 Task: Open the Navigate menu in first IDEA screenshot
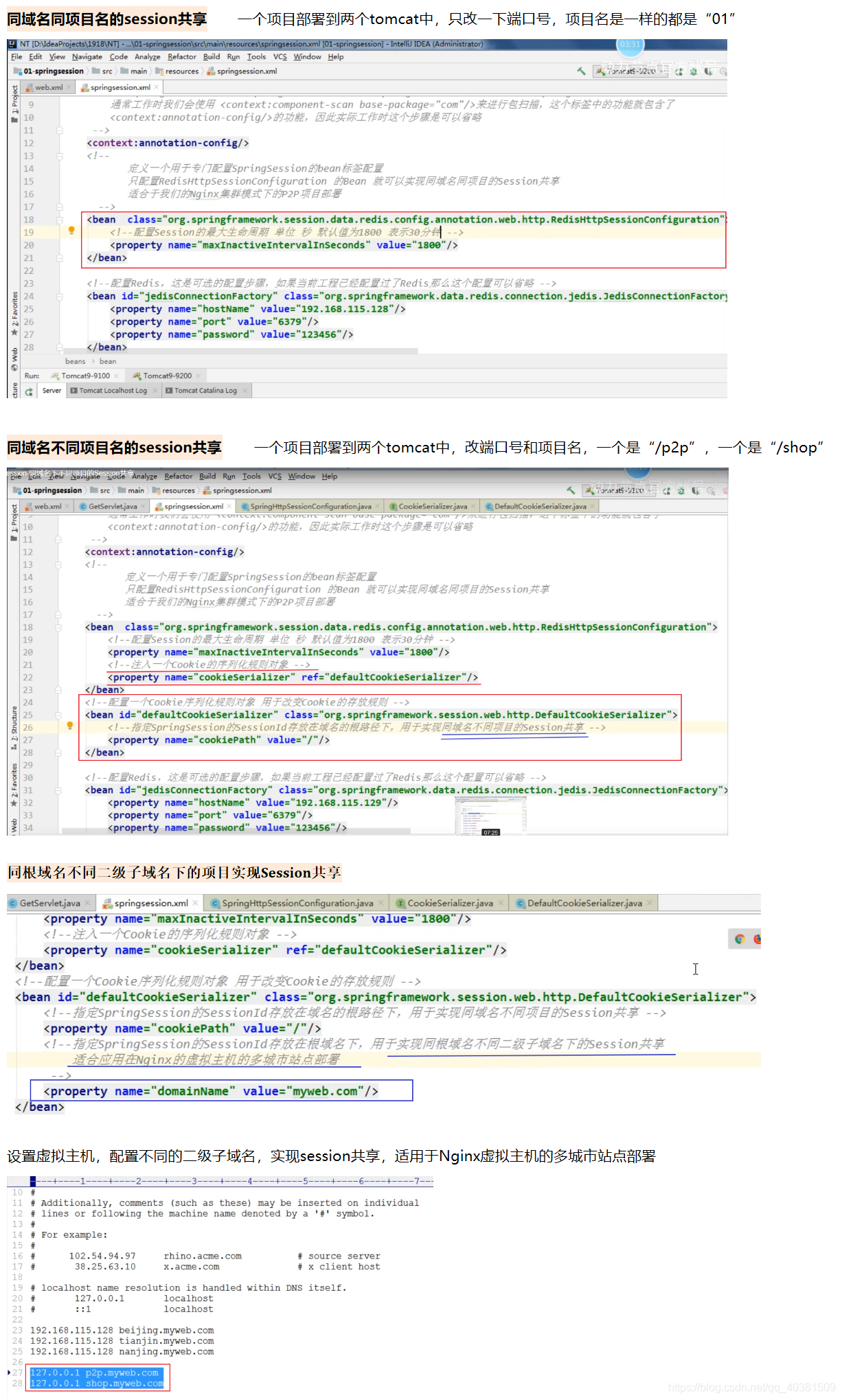pyautogui.click(x=87, y=57)
